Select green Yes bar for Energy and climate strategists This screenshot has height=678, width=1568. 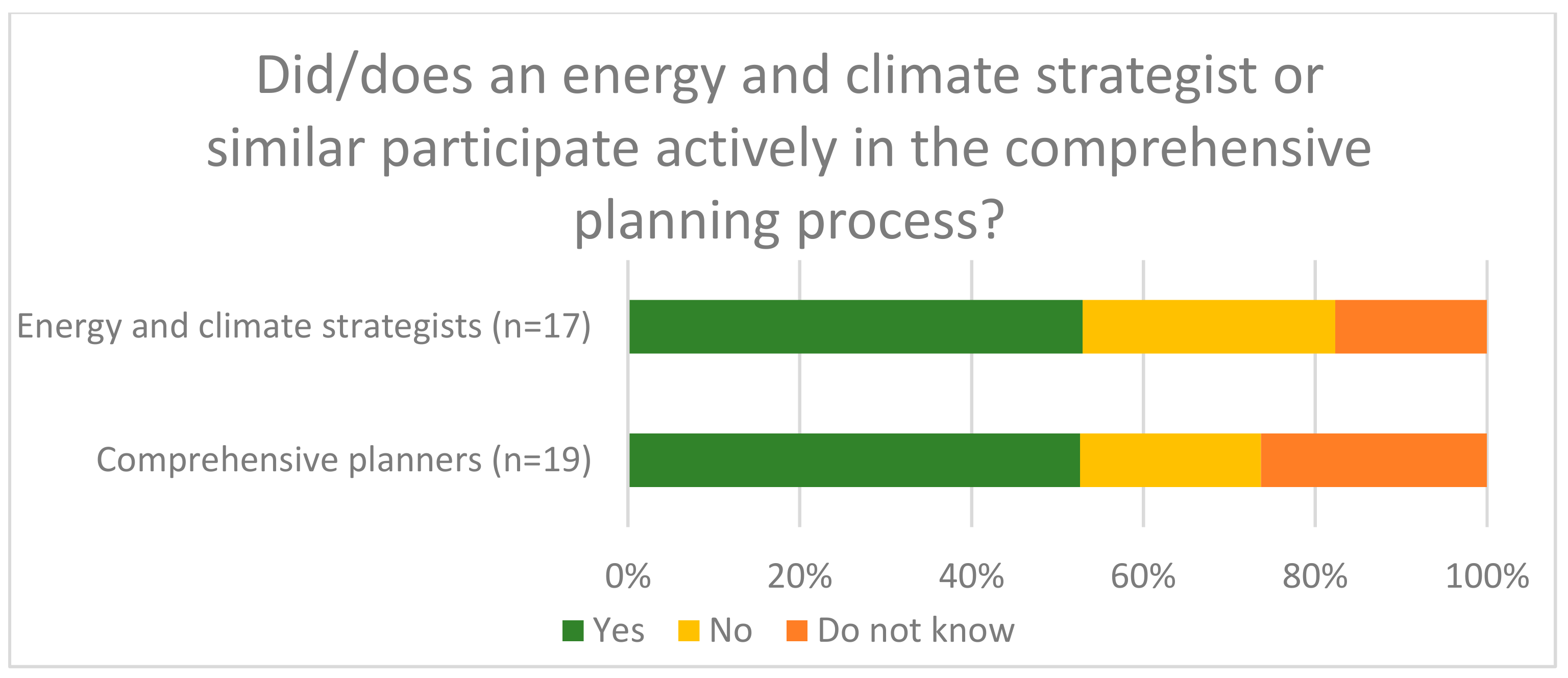coord(855,327)
